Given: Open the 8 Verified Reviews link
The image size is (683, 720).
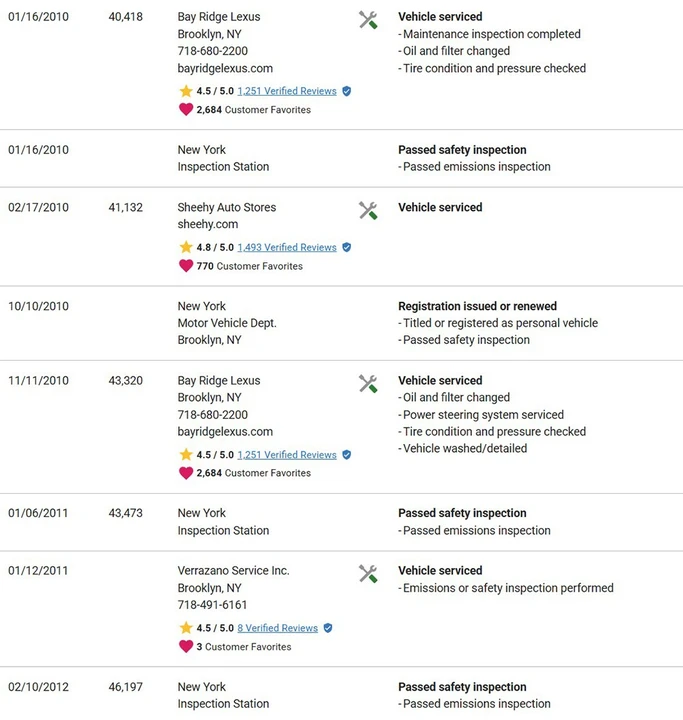Looking at the screenshot, I should 277,628.
